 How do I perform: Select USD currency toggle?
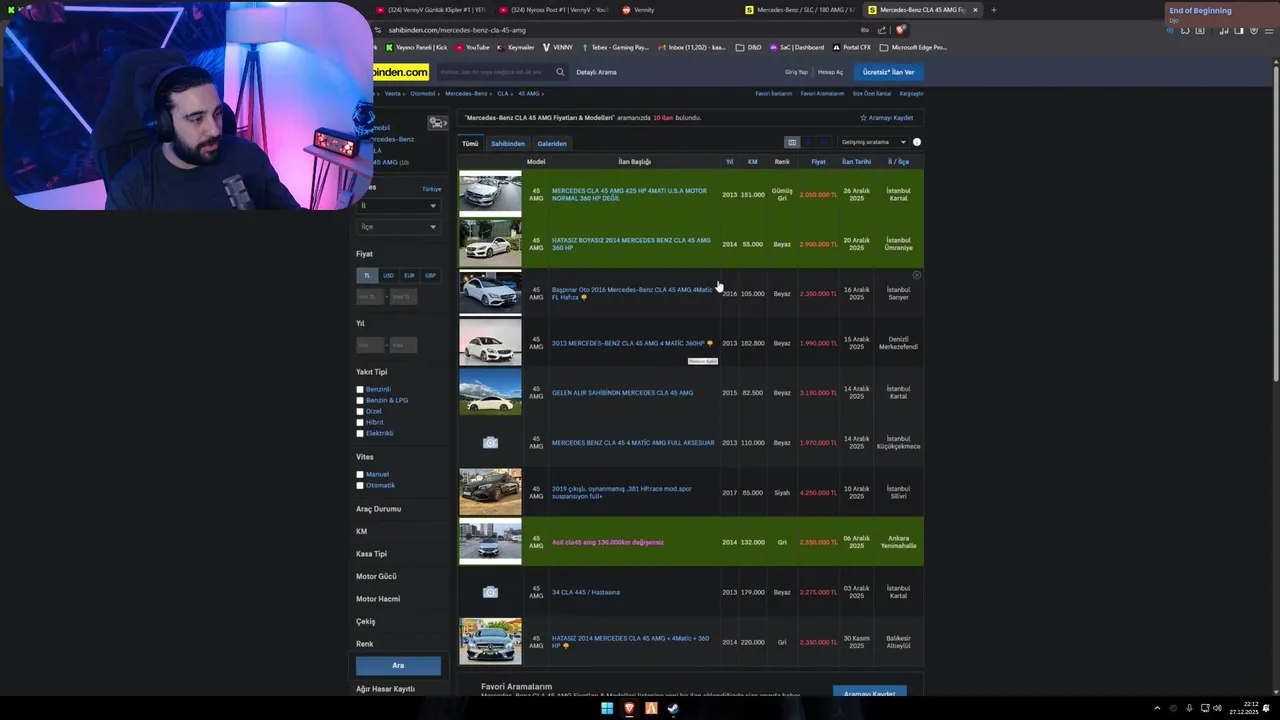(x=388, y=275)
